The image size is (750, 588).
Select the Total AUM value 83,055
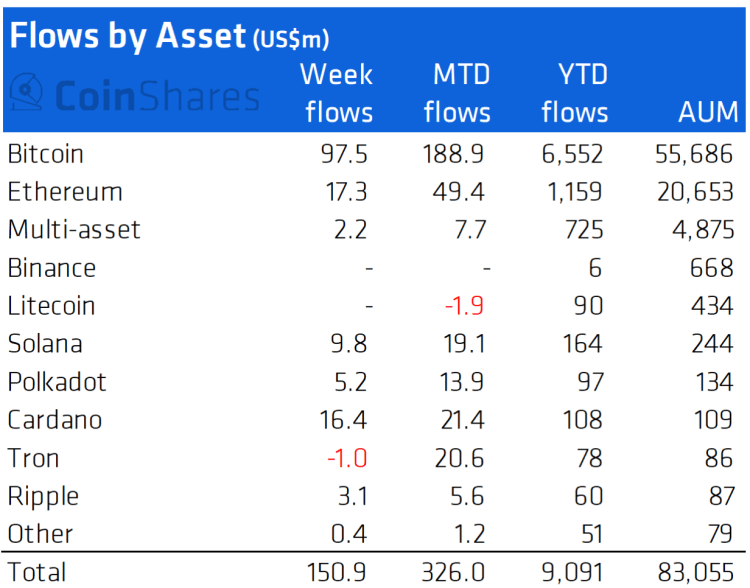[x=698, y=571]
